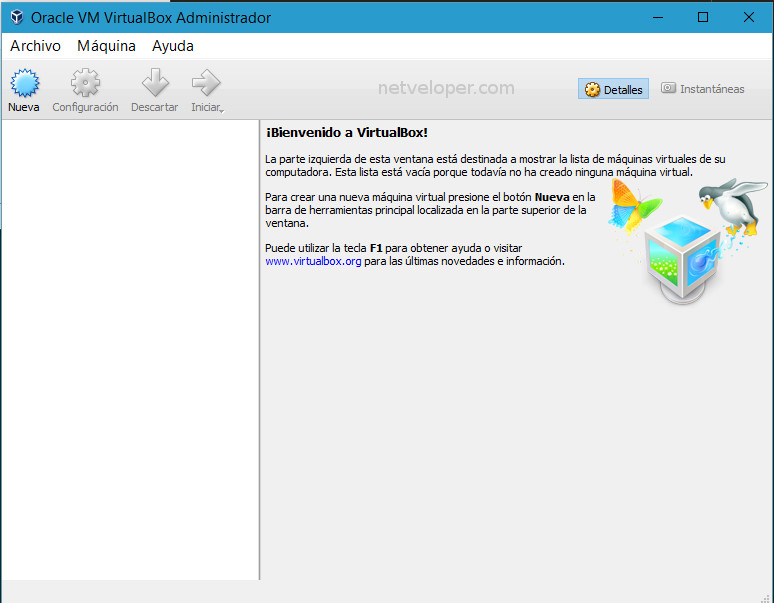The width and height of the screenshot is (774, 603).
Task: Click the window resize grip corner
Action: point(766,598)
